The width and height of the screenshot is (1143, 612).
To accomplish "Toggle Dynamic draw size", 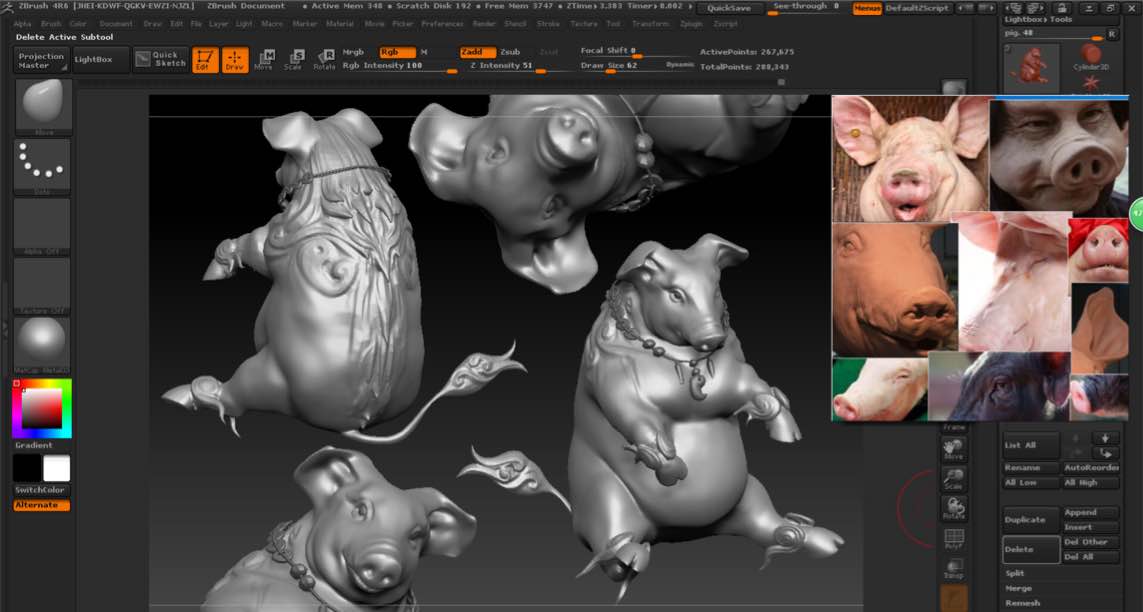I will [x=679, y=65].
